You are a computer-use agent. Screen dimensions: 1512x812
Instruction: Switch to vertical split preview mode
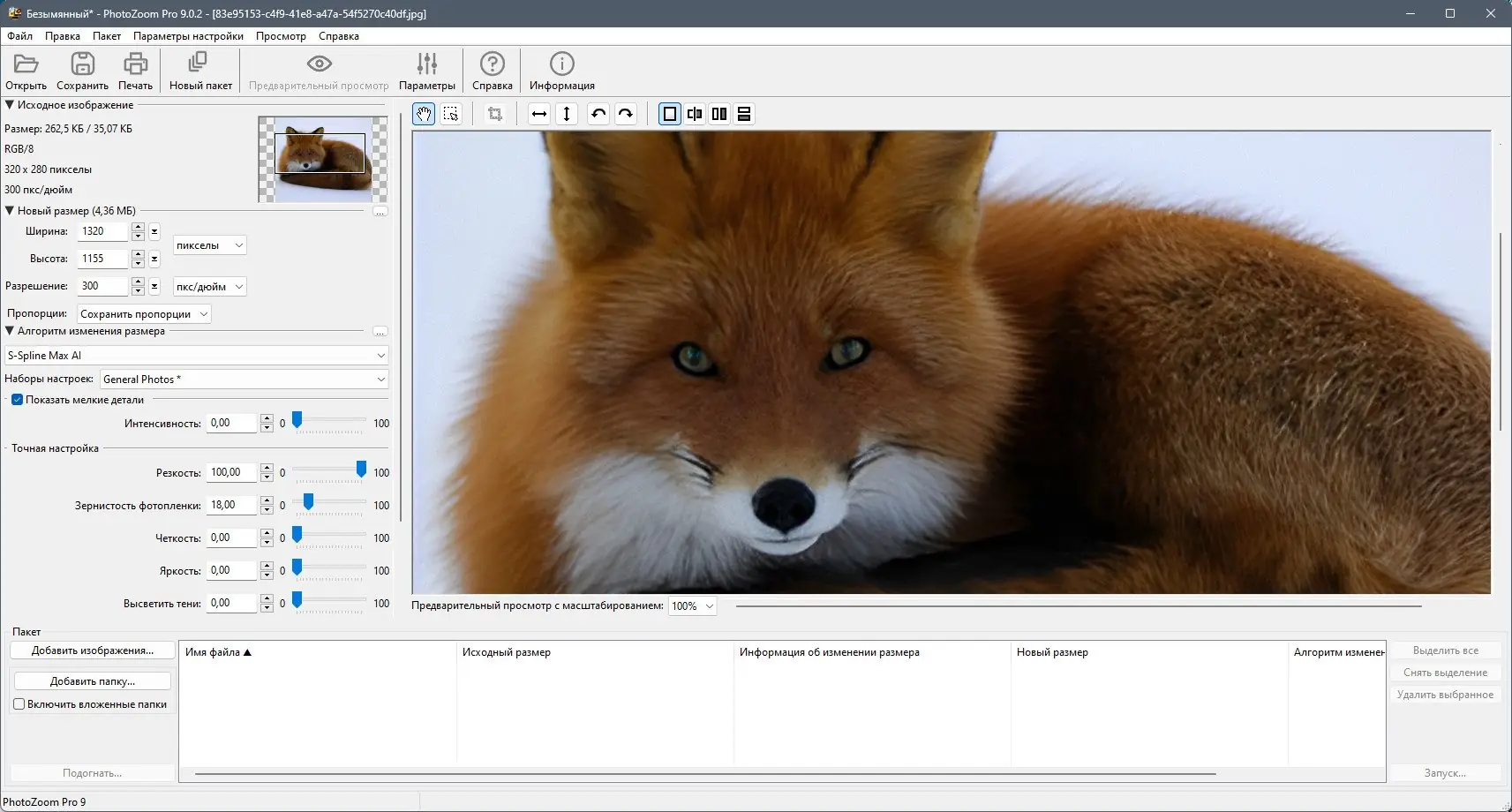pyautogui.click(x=719, y=114)
